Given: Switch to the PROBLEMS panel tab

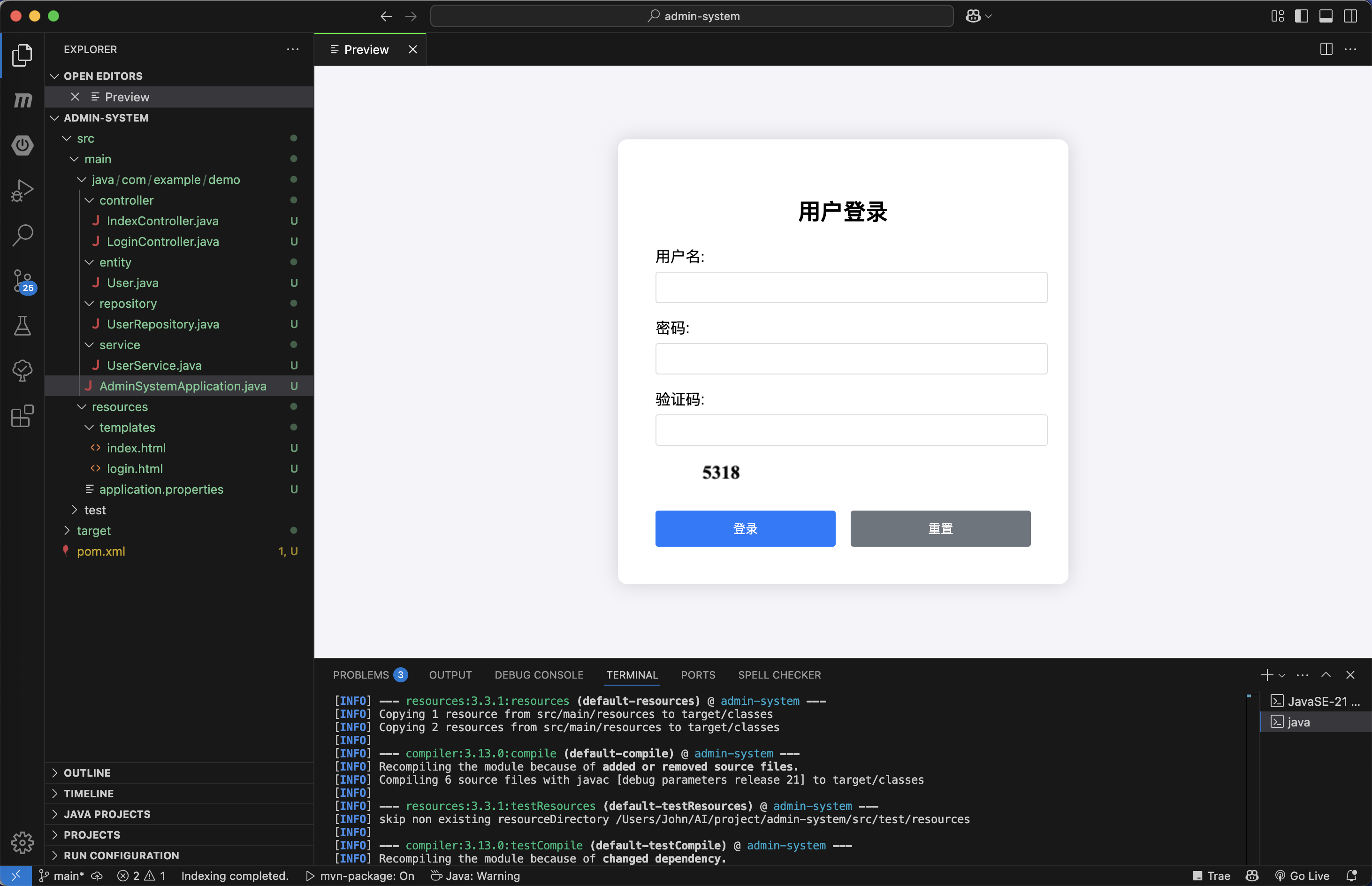Looking at the screenshot, I should click(361, 675).
